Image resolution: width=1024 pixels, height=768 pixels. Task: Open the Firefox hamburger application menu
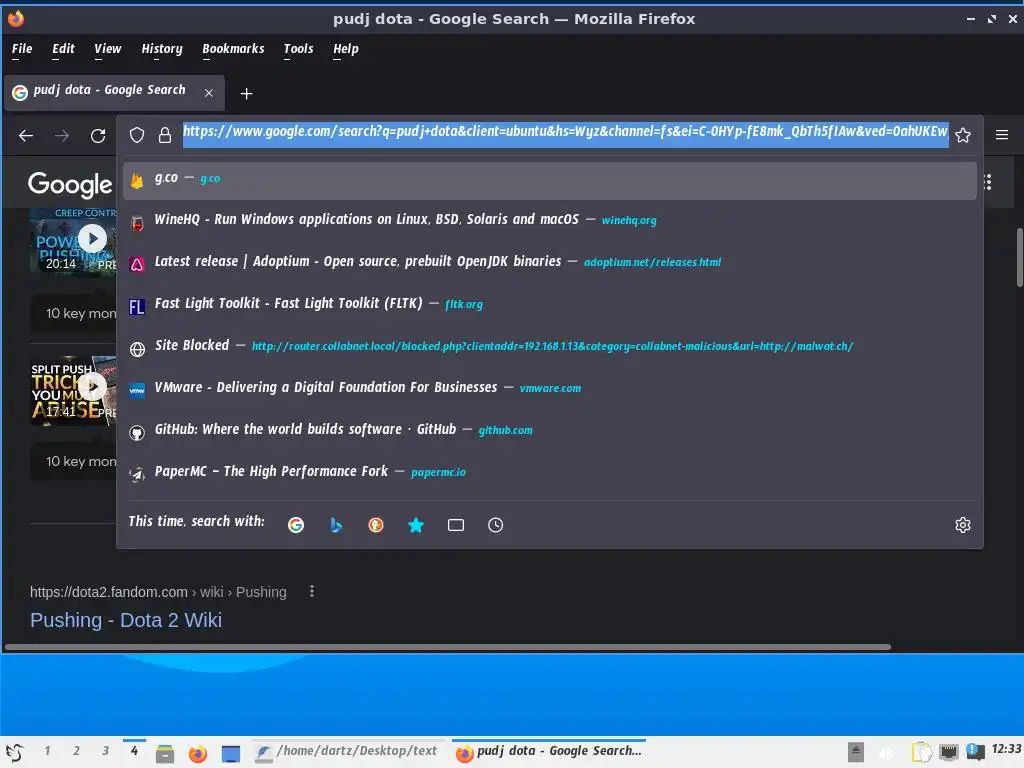pyautogui.click(x=1002, y=135)
